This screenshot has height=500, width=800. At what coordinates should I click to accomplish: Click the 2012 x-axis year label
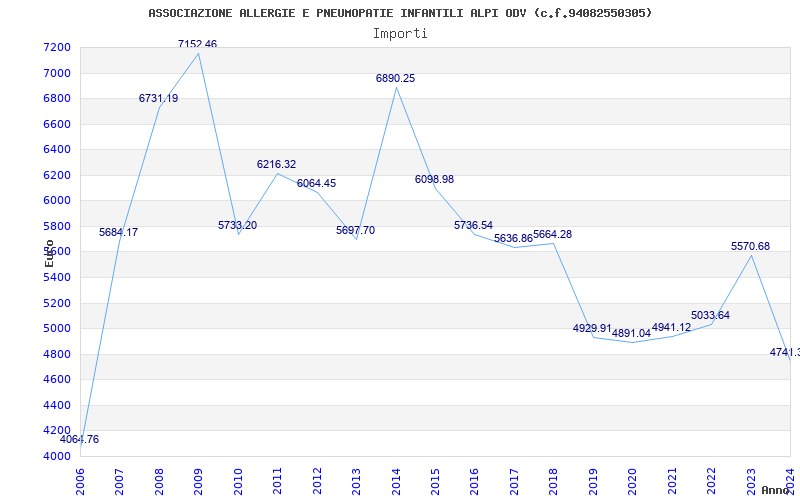(317, 481)
